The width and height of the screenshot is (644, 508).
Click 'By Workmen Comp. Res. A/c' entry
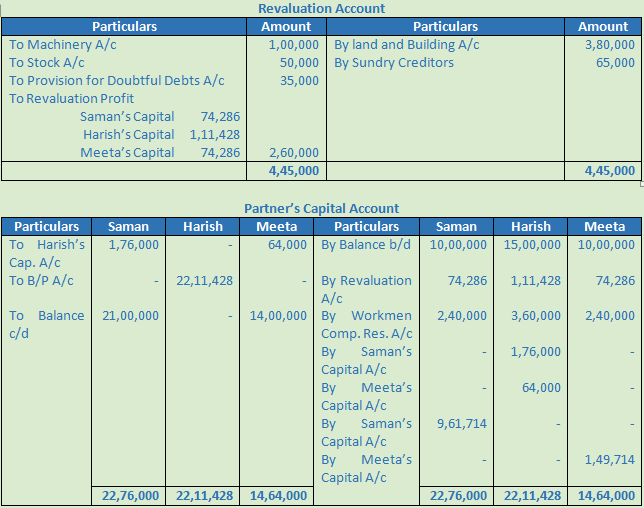coord(366,324)
